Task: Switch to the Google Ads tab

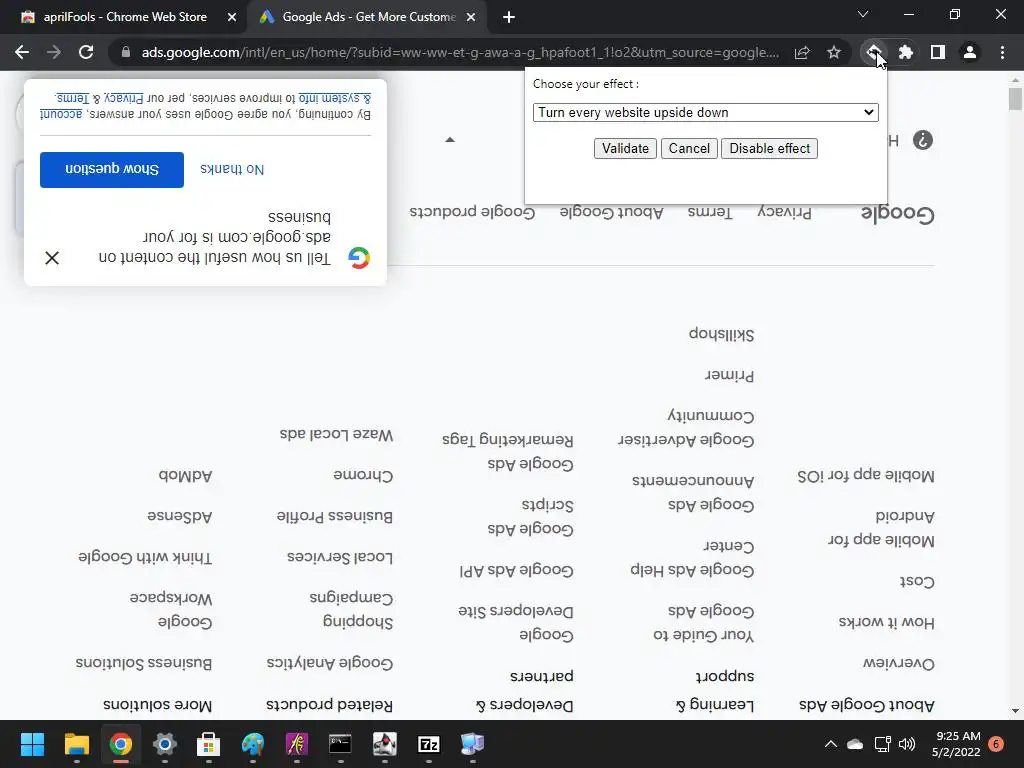Action: (367, 17)
